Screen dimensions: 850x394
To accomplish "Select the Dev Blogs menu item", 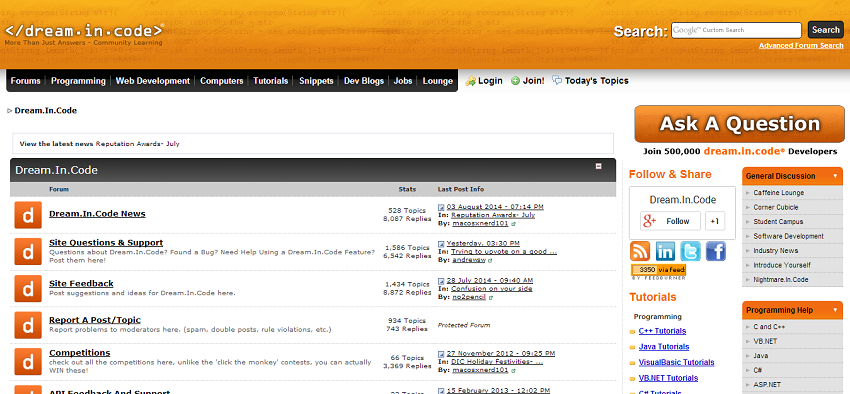I will pyautogui.click(x=364, y=81).
